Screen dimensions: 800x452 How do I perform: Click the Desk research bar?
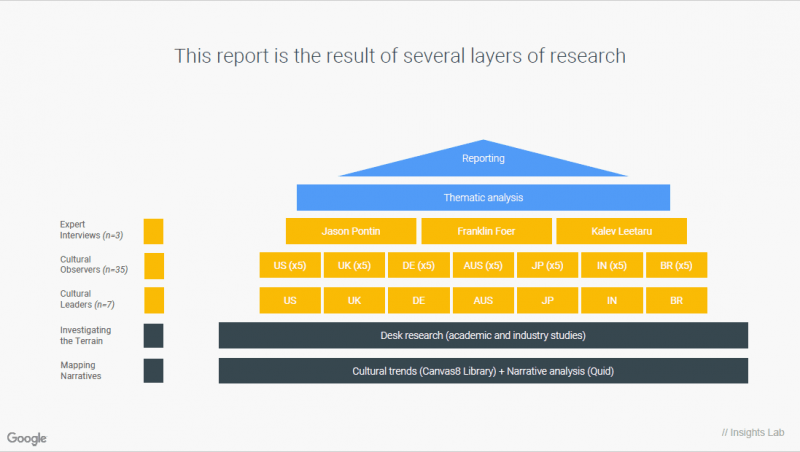[x=483, y=335]
